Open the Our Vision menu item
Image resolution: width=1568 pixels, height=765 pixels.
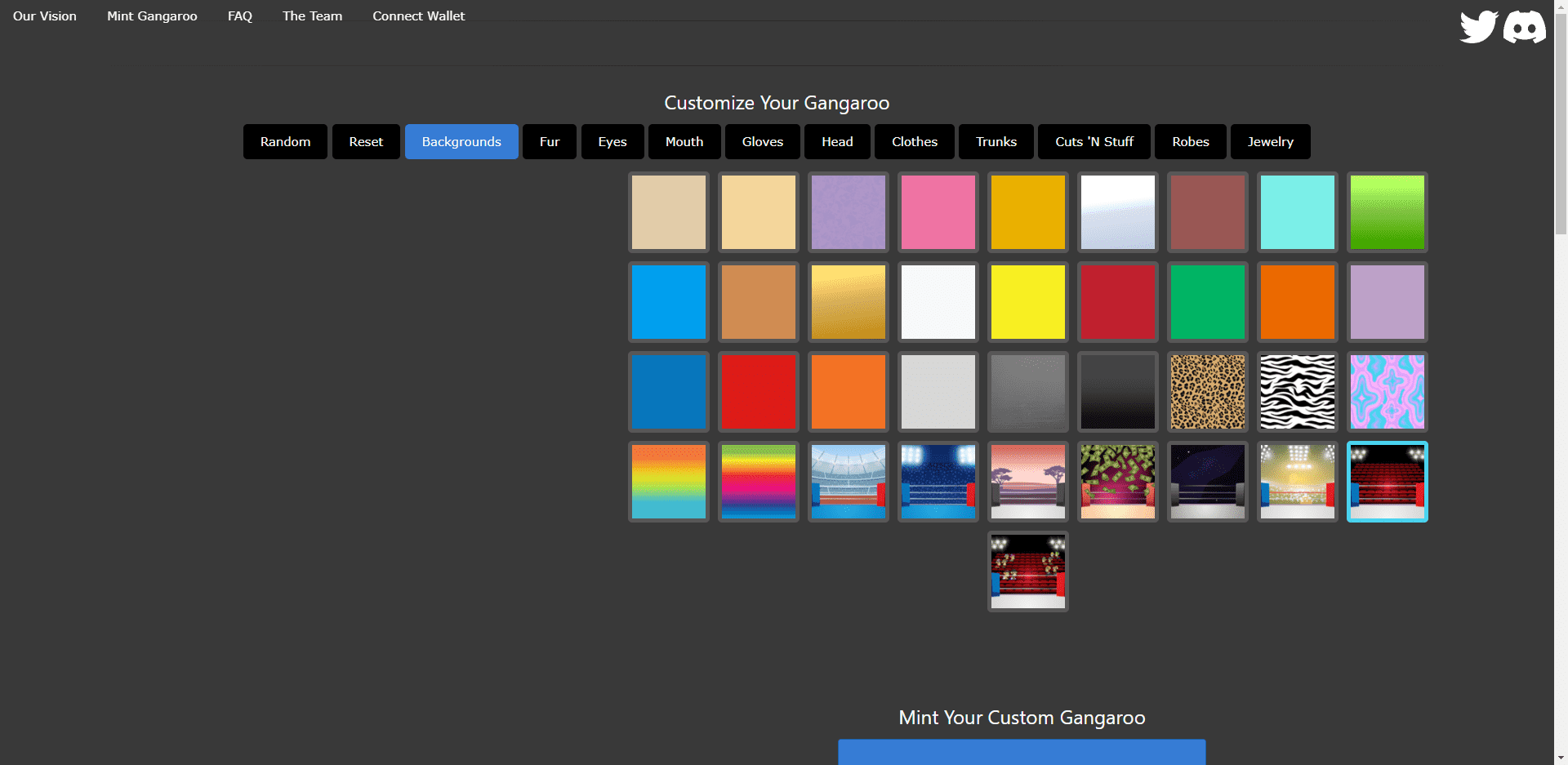(x=45, y=16)
